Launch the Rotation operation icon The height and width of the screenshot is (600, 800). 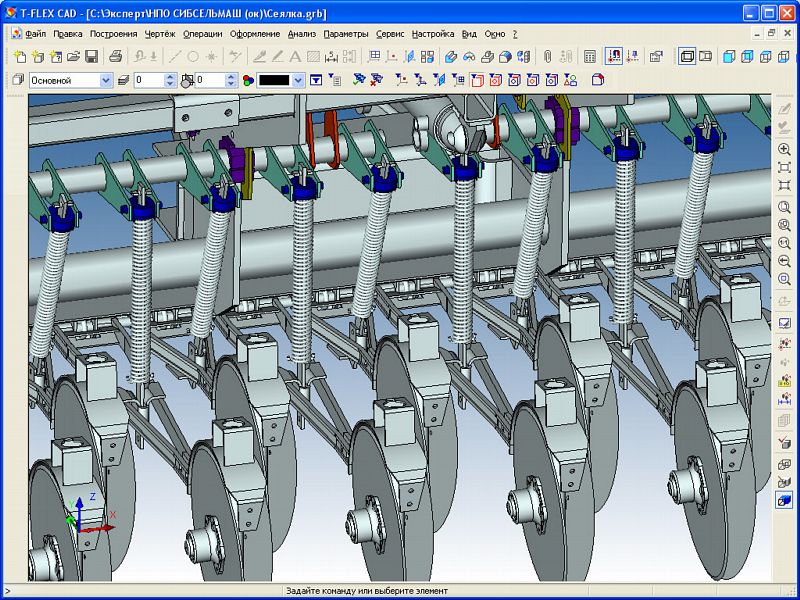click(469, 56)
